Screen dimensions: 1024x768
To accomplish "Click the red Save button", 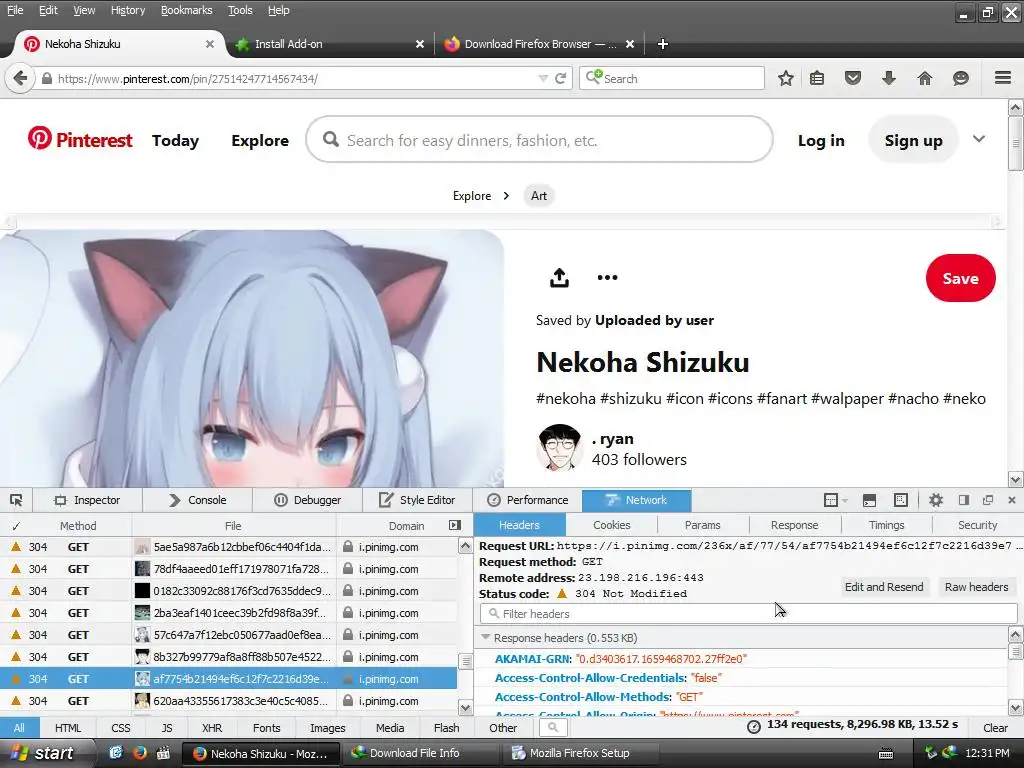I will [x=960, y=278].
